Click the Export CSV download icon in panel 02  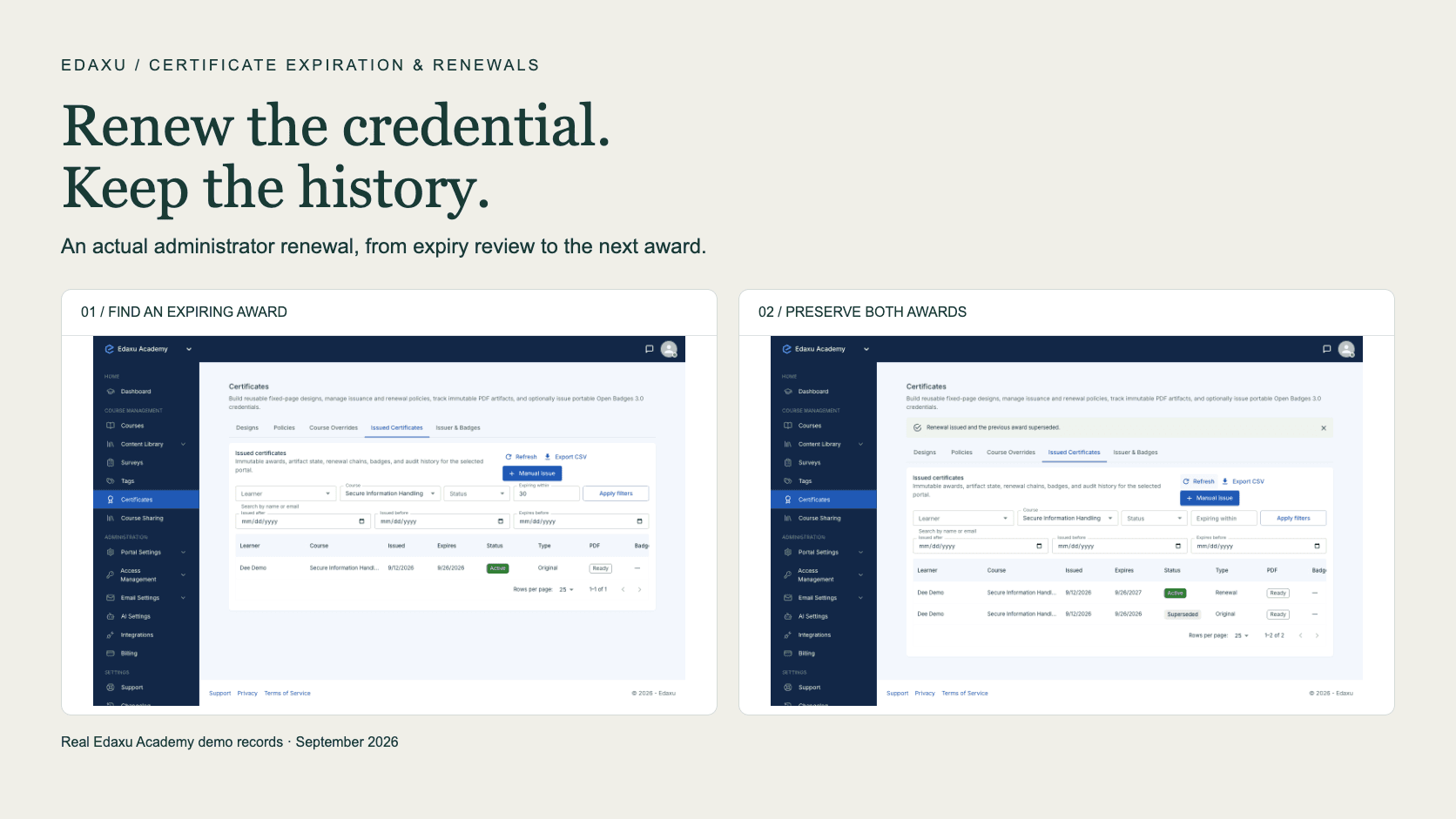[x=1225, y=481]
